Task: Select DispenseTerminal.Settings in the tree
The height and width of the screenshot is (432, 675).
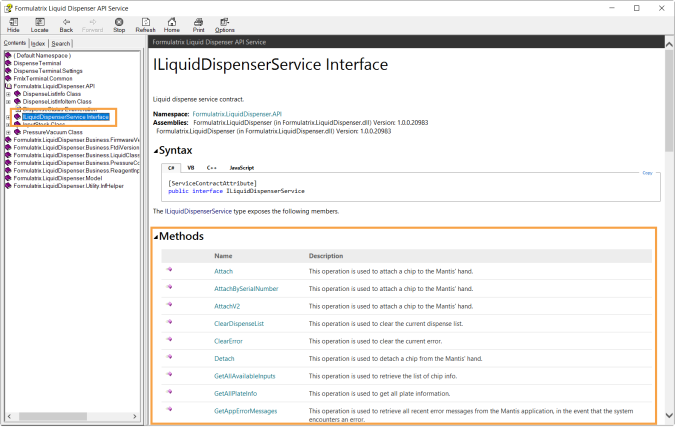Action: point(48,71)
